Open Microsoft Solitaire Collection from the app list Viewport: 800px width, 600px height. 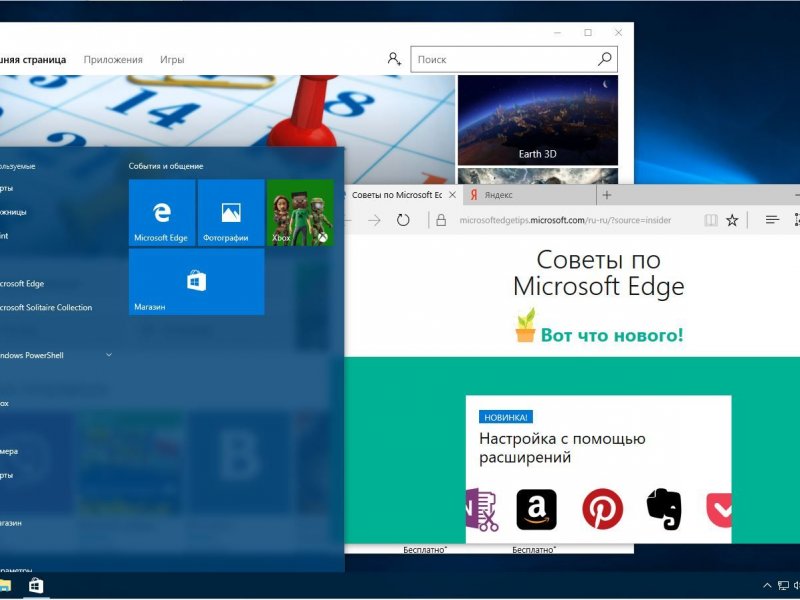tap(46, 308)
